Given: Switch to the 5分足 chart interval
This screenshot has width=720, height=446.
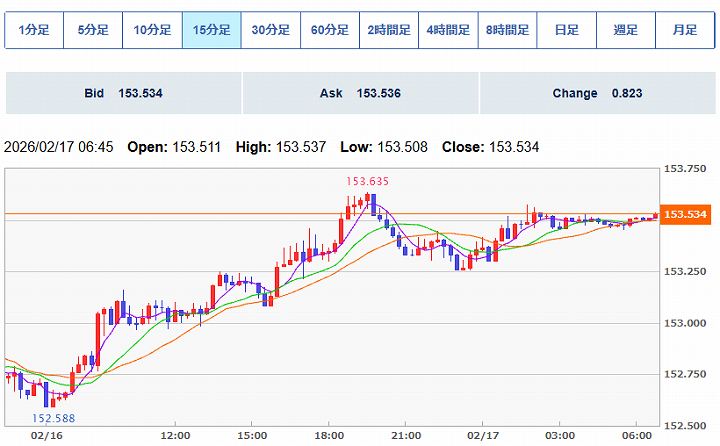Looking at the screenshot, I should click(93, 30).
